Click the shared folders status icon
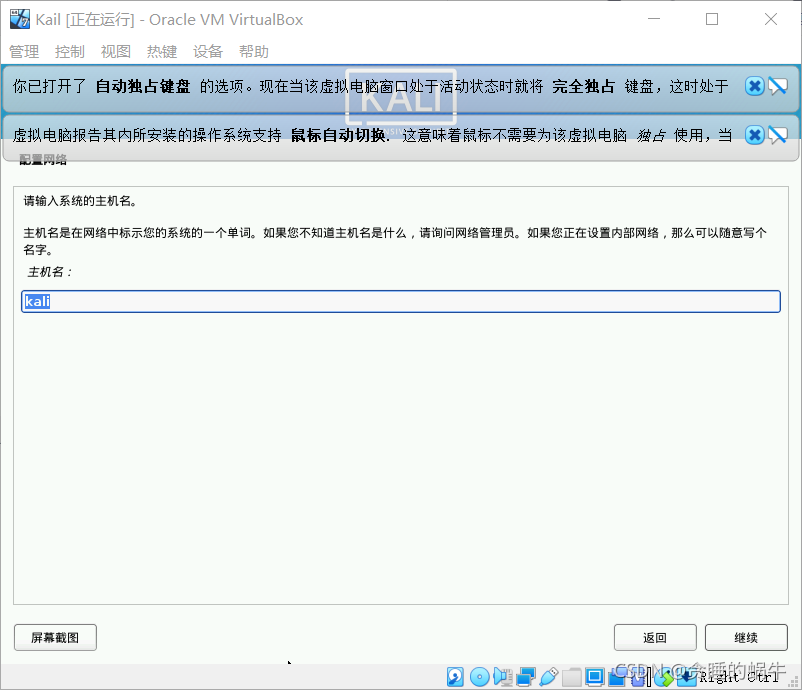 tap(572, 677)
